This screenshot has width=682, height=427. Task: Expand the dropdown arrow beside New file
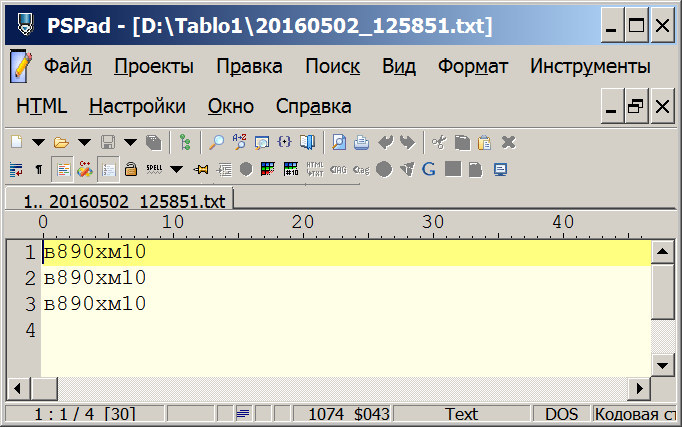tap(38, 142)
